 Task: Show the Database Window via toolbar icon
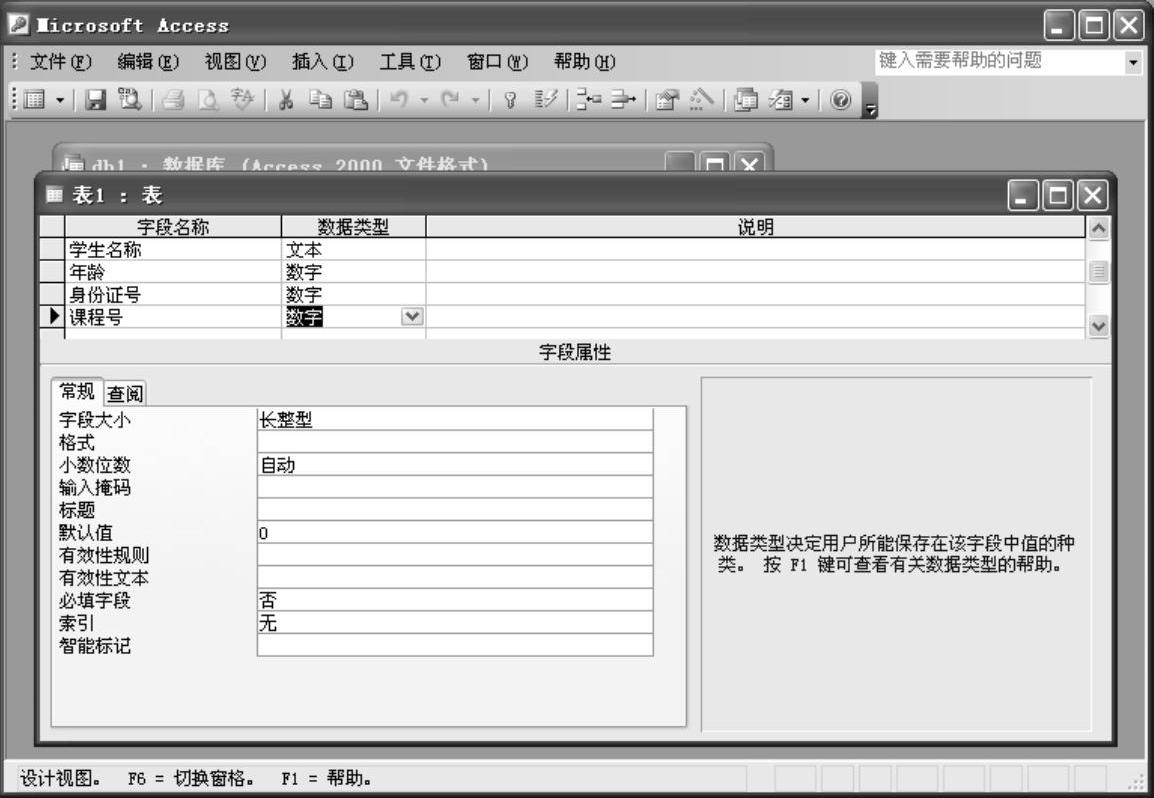tap(746, 99)
